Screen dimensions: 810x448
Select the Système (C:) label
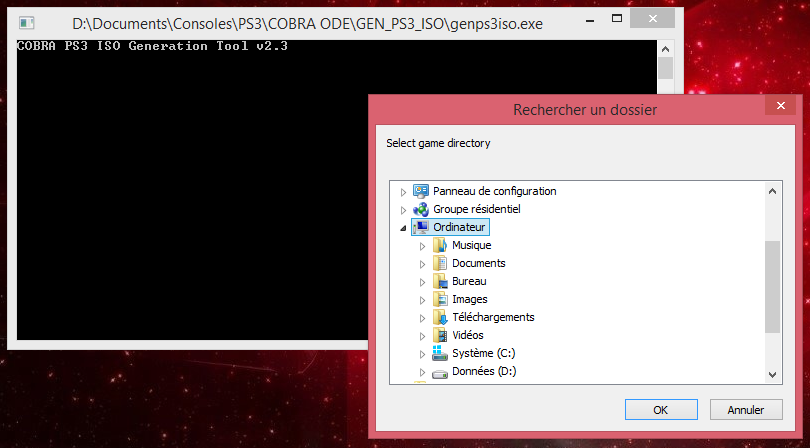pos(484,353)
